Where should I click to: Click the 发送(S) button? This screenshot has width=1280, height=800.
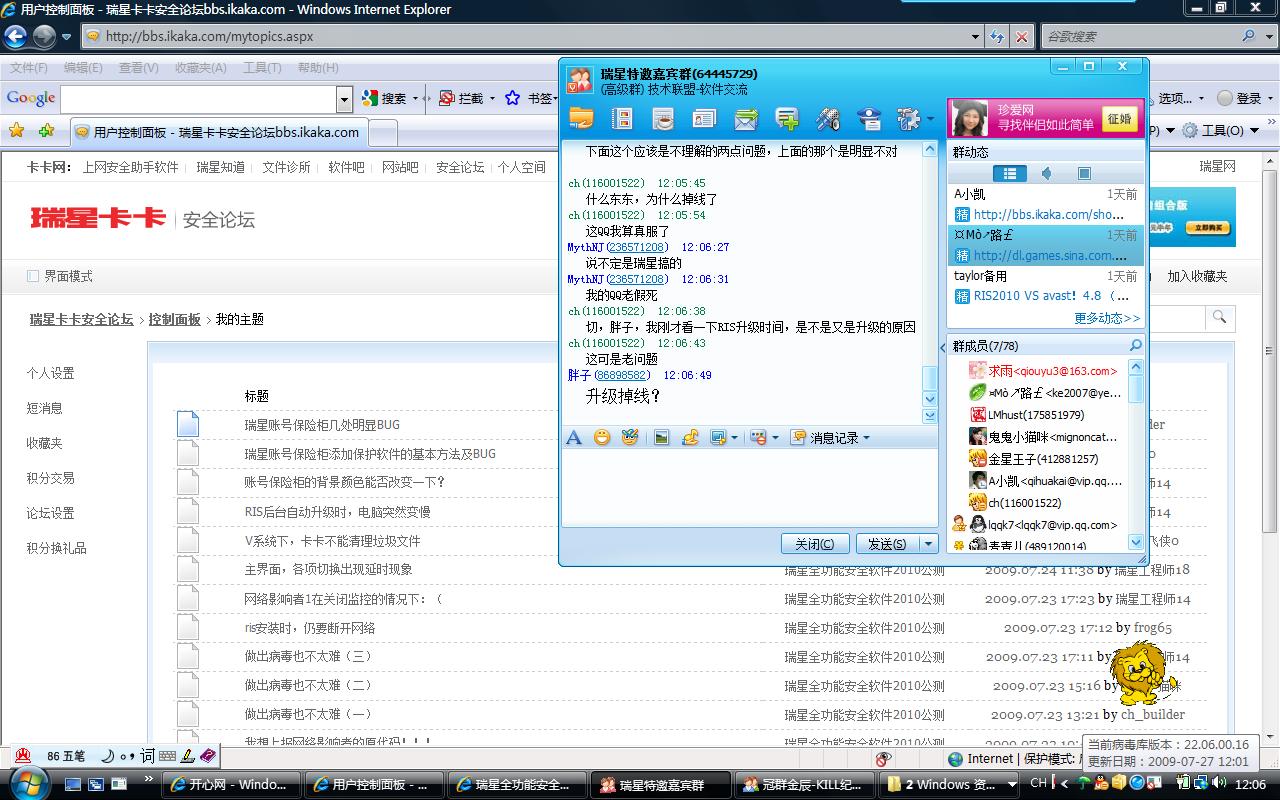pyautogui.click(x=886, y=544)
